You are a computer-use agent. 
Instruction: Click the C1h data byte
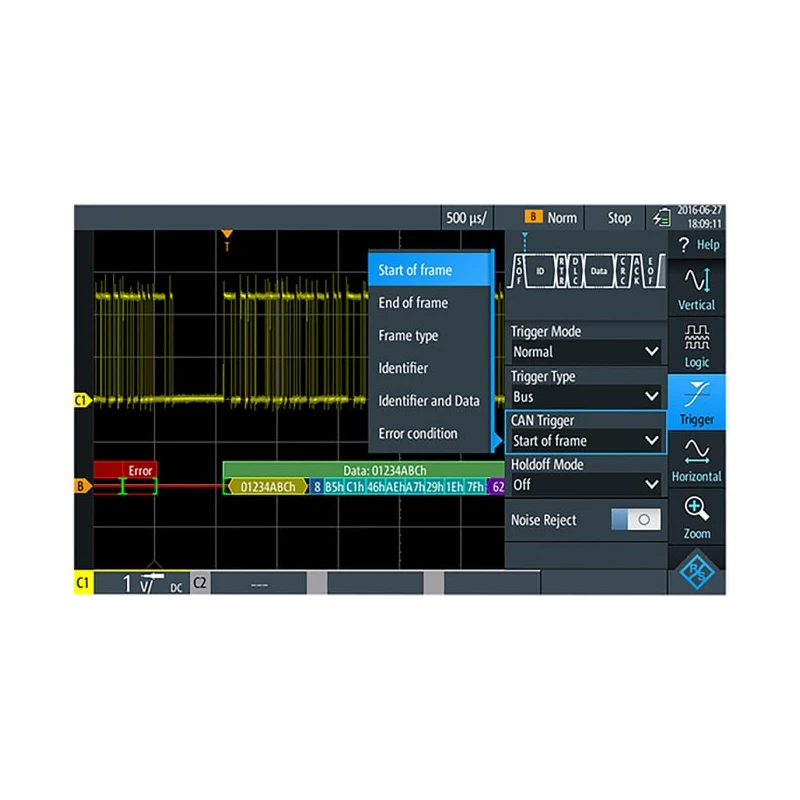(355, 487)
